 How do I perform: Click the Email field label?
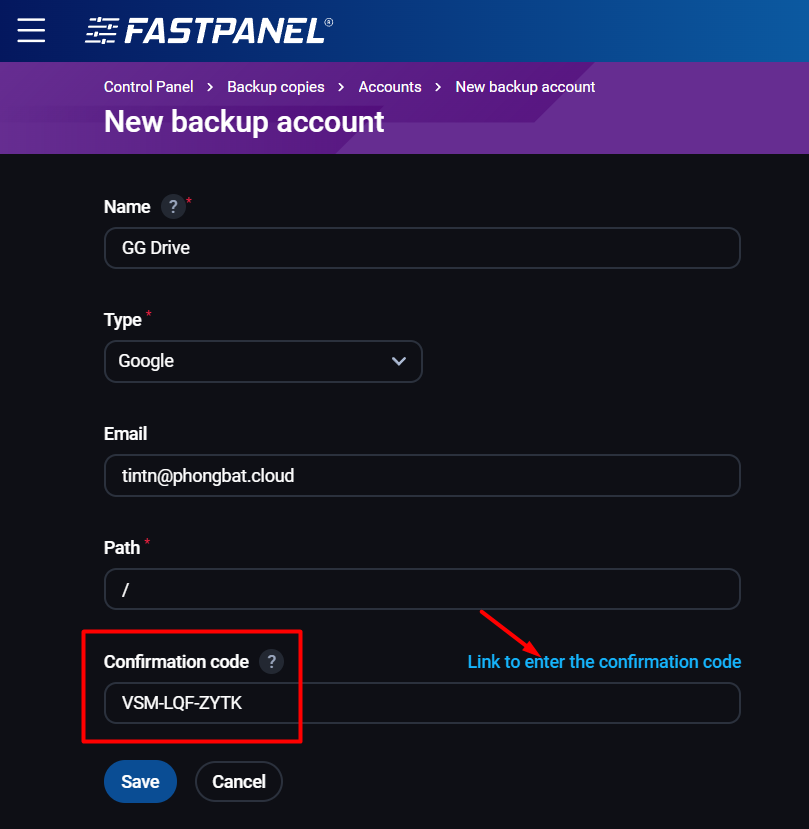[125, 434]
